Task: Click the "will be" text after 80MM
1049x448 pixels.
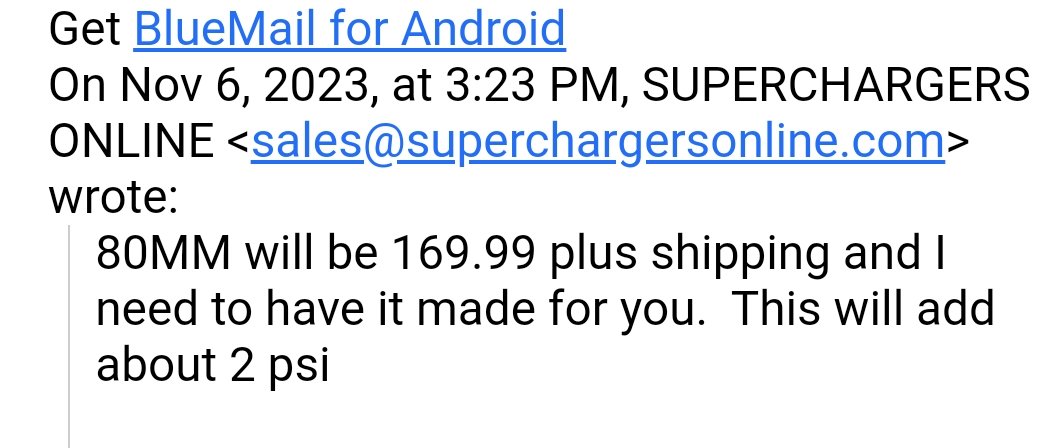Action: tap(312, 253)
